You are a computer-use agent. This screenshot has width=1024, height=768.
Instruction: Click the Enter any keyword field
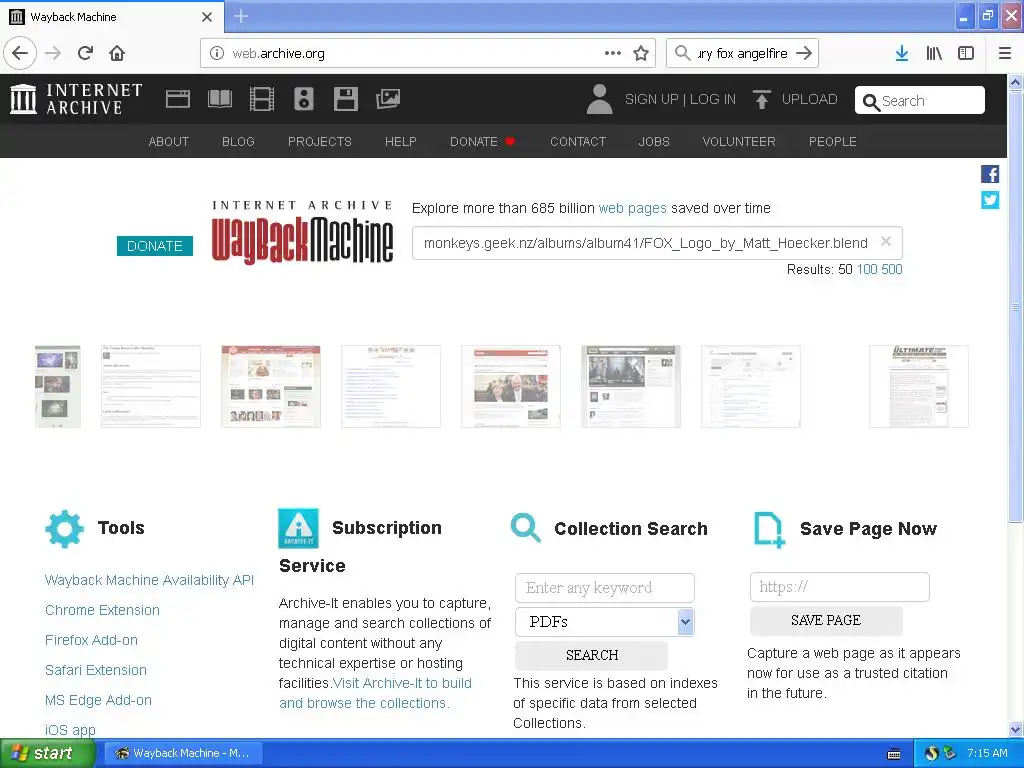[605, 588]
